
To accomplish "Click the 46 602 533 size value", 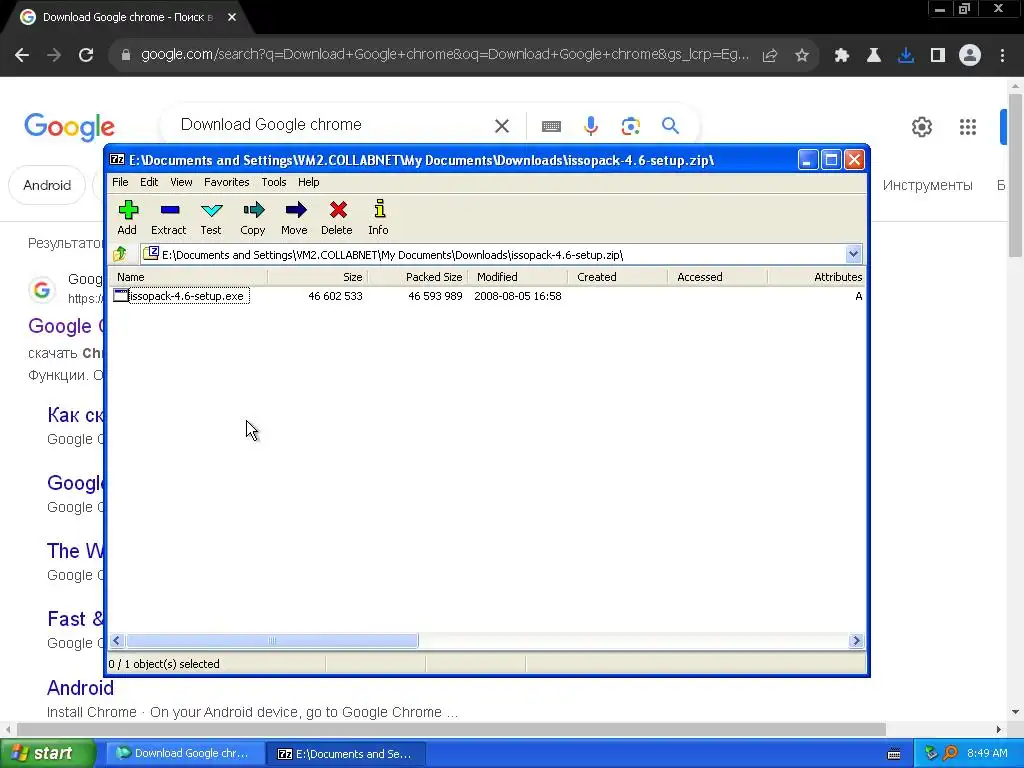I will pyautogui.click(x=335, y=296).
